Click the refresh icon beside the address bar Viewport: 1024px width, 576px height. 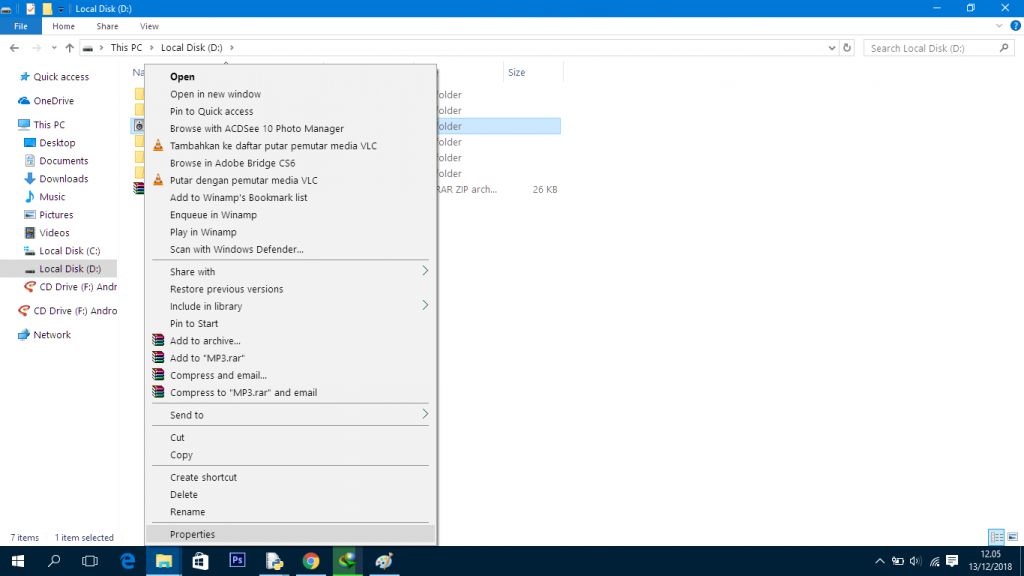click(848, 47)
